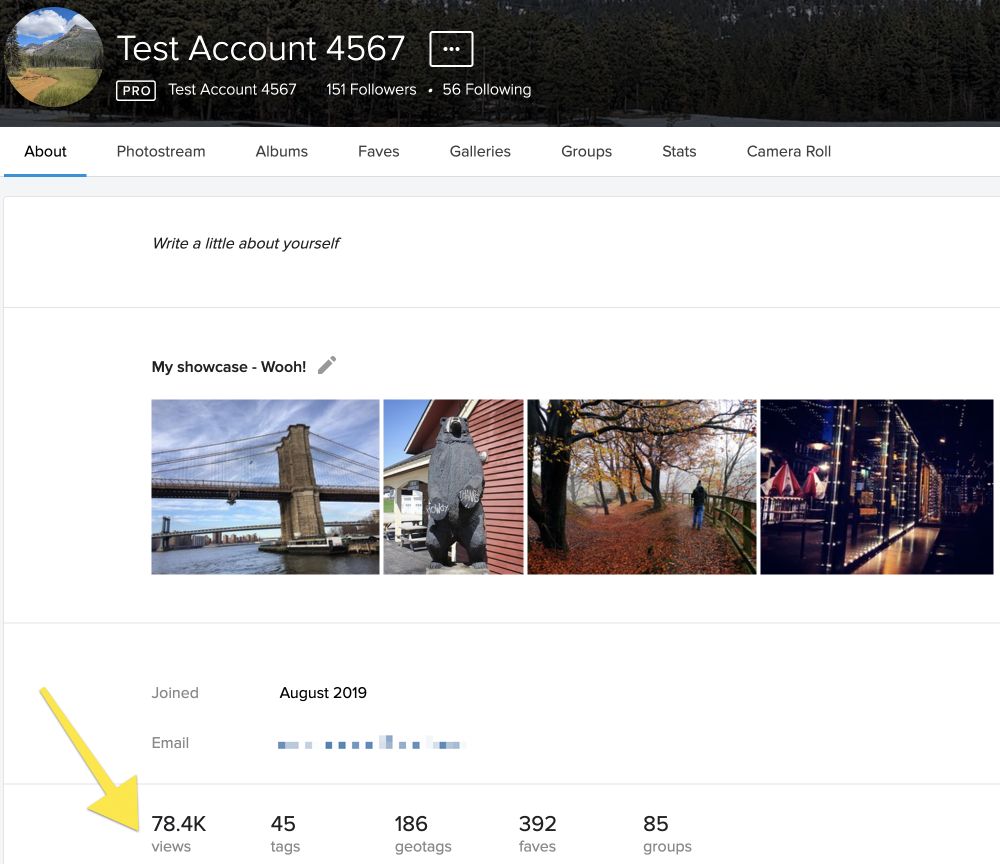
Task: Click the PRO badge
Action: point(136,90)
